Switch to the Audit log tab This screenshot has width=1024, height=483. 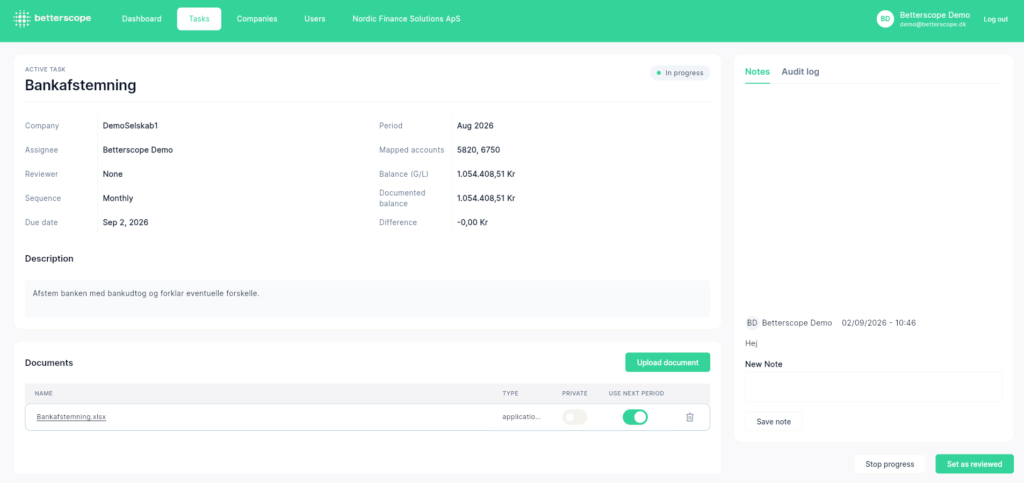tap(800, 72)
